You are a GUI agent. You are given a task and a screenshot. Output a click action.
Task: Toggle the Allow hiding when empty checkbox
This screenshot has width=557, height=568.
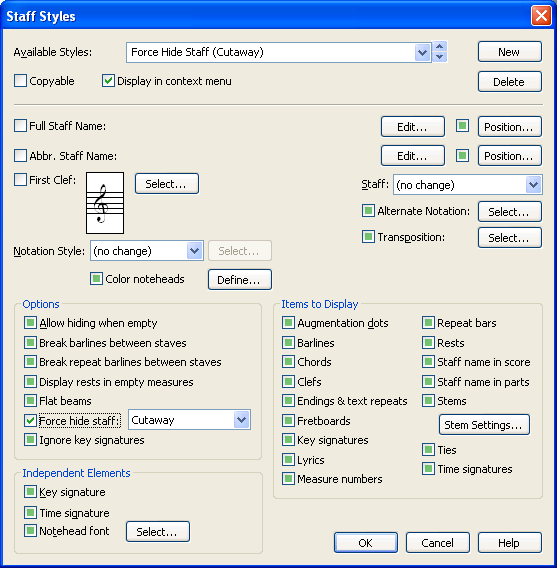[30, 322]
